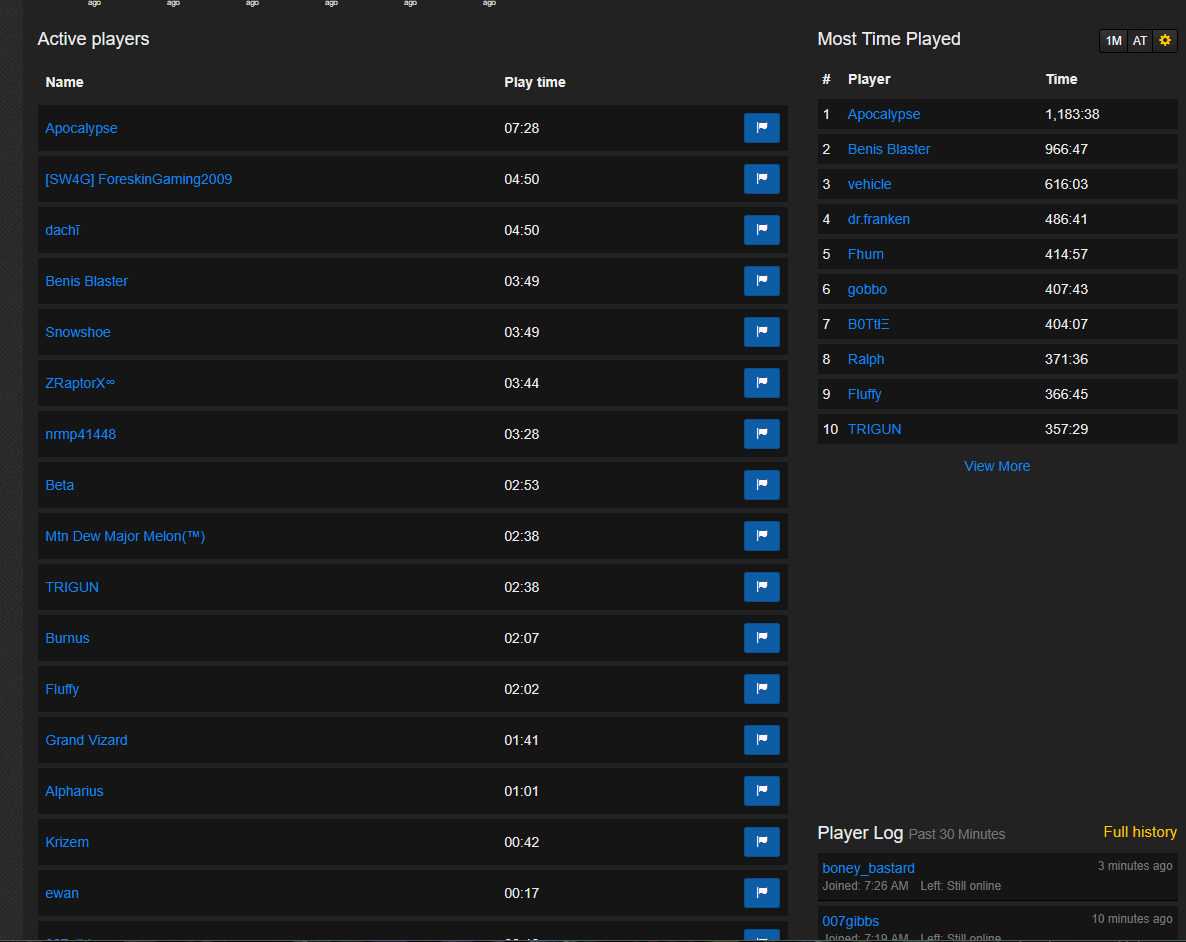Flag Benis Blaster in Active players
The image size is (1186, 942).
tap(762, 281)
